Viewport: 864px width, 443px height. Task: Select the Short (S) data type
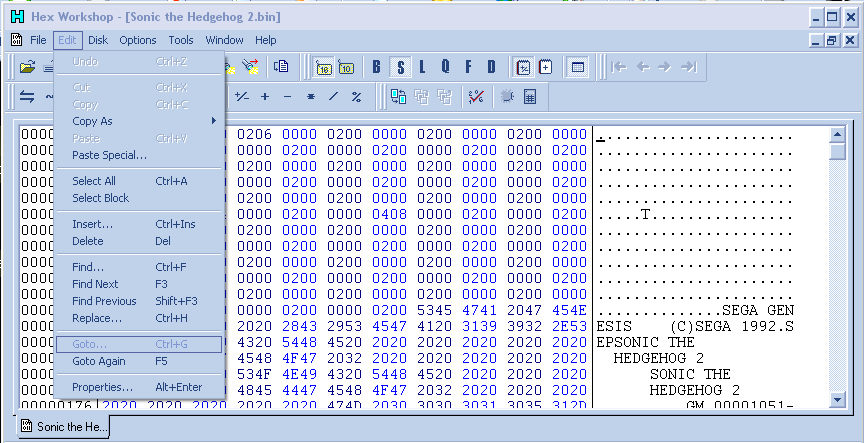[x=400, y=67]
